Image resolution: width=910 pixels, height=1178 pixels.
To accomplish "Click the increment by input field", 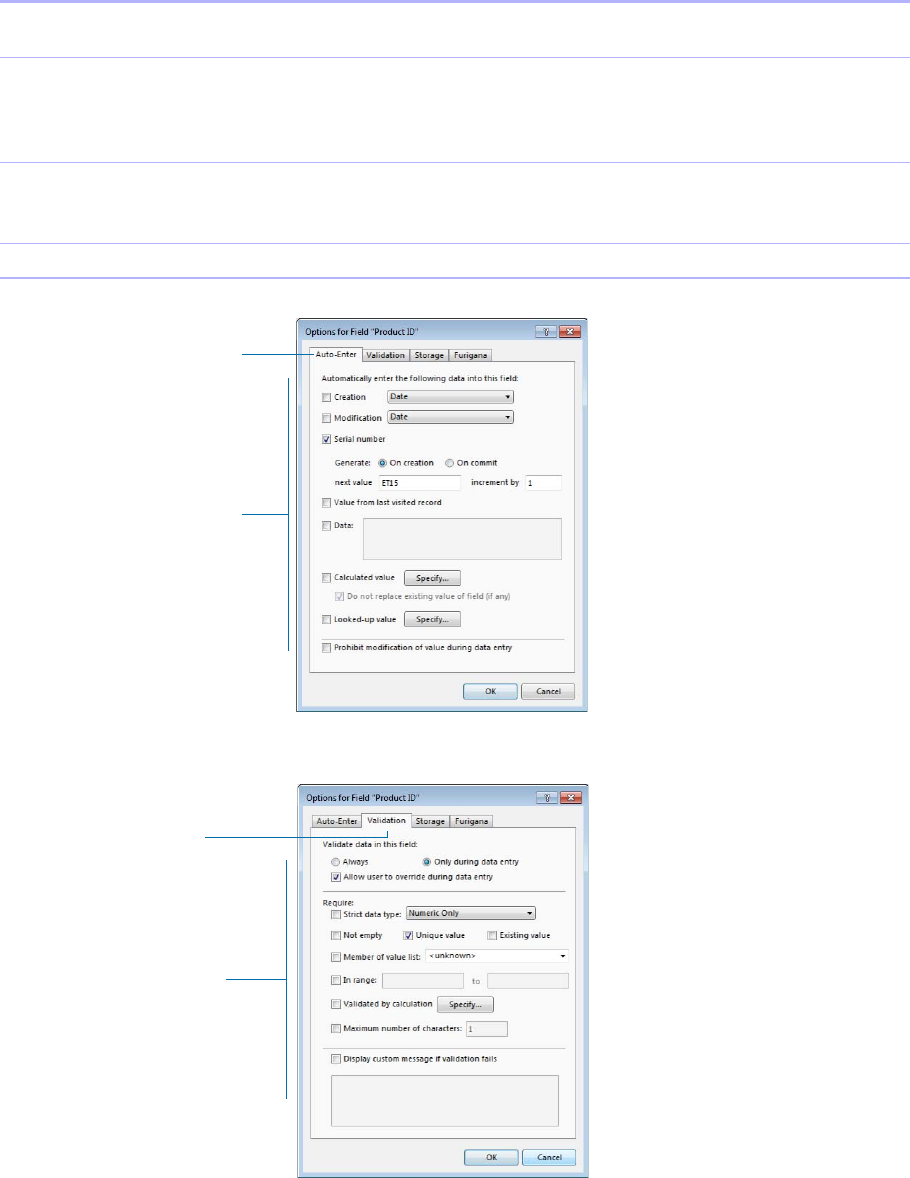I will tap(543, 482).
